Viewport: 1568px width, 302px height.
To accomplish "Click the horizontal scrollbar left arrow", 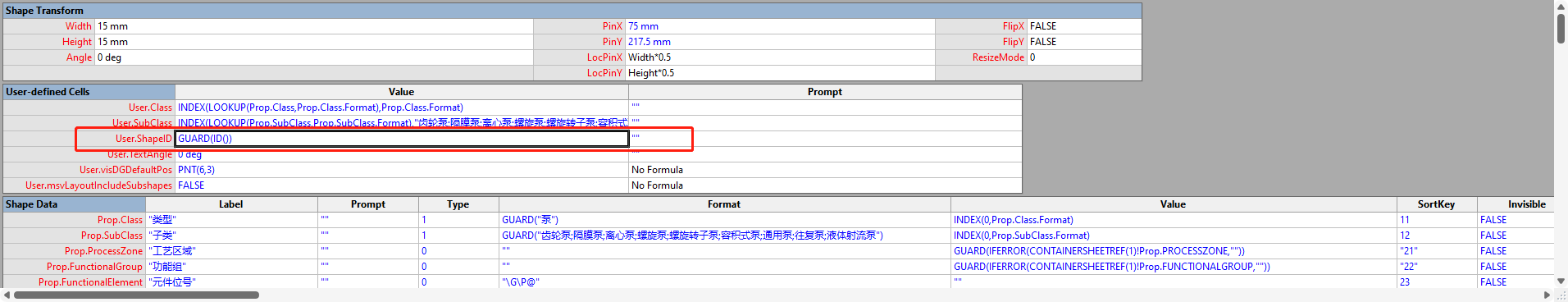I will pyautogui.click(x=7, y=295).
